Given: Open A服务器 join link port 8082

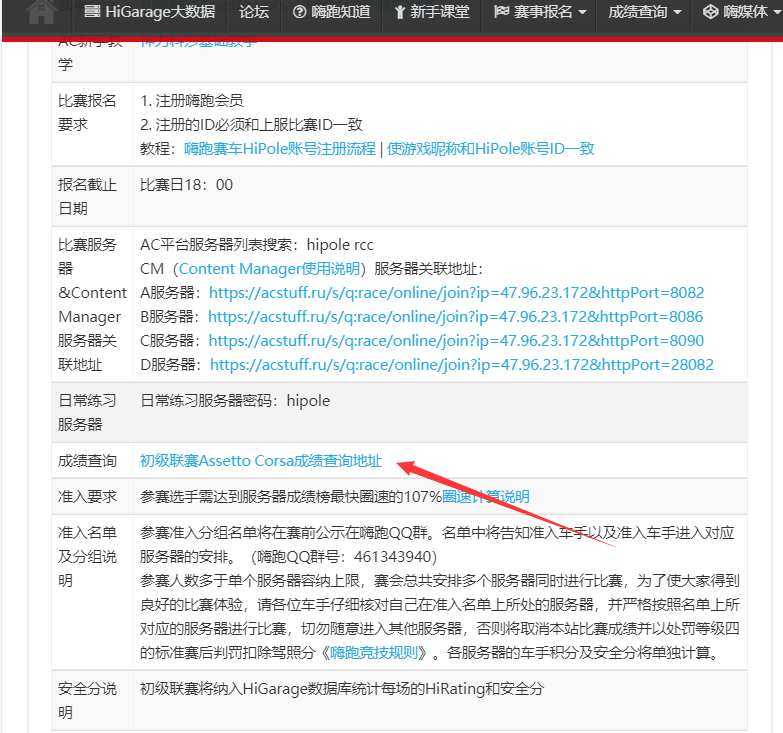Looking at the screenshot, I should (x=456, y=293).
